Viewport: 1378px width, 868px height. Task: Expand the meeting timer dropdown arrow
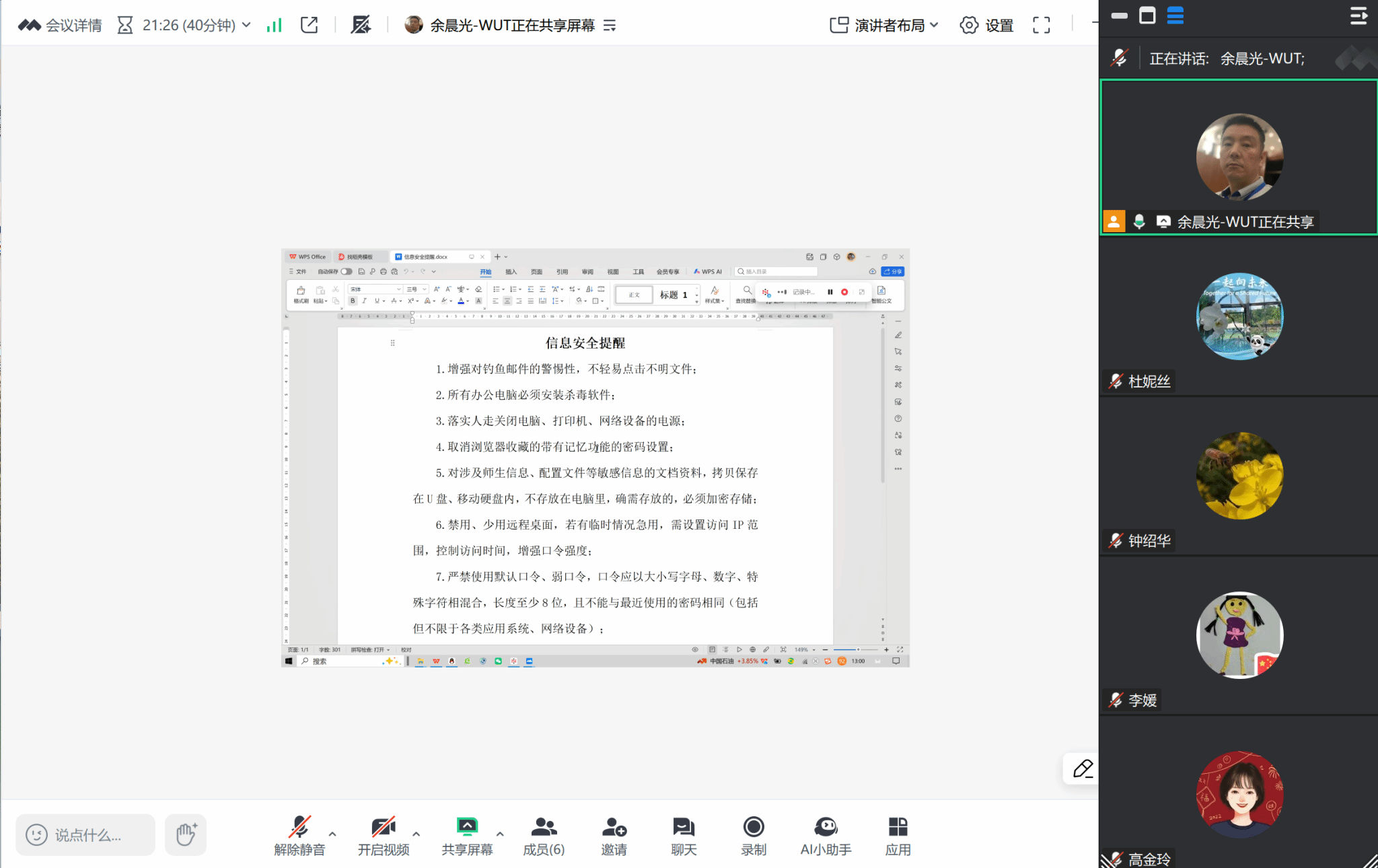(246, 25)
